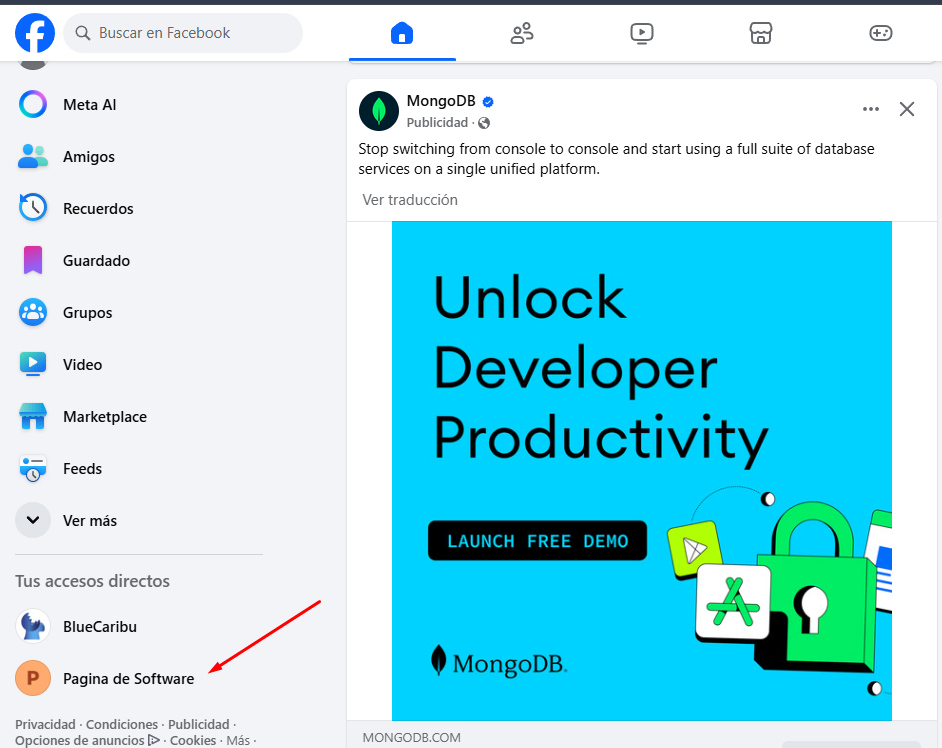Open the Marketplace tab icon in top bar
Screen dimensions: 942x748
click(x=761, y=33)
